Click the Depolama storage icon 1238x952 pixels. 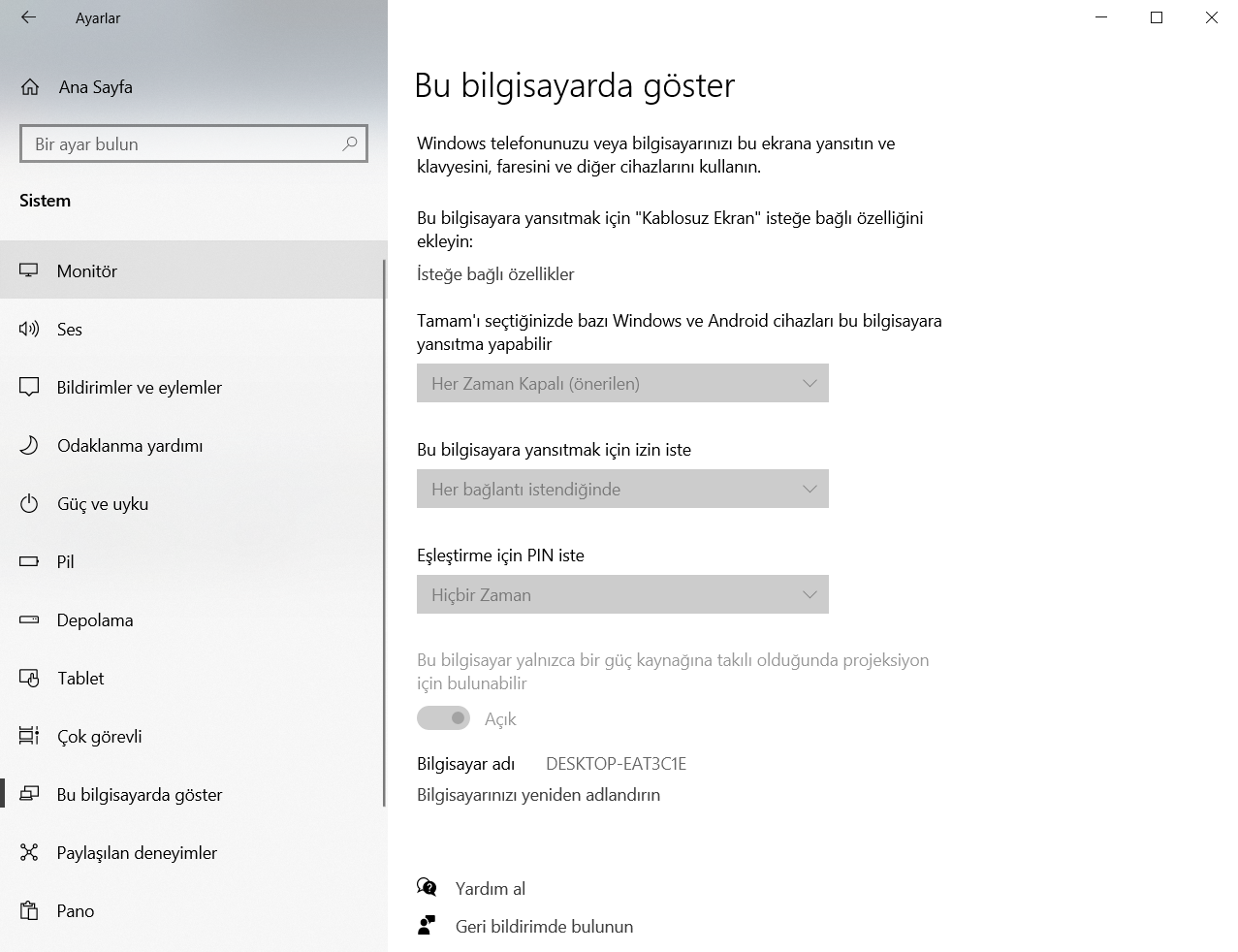(29, 619)
